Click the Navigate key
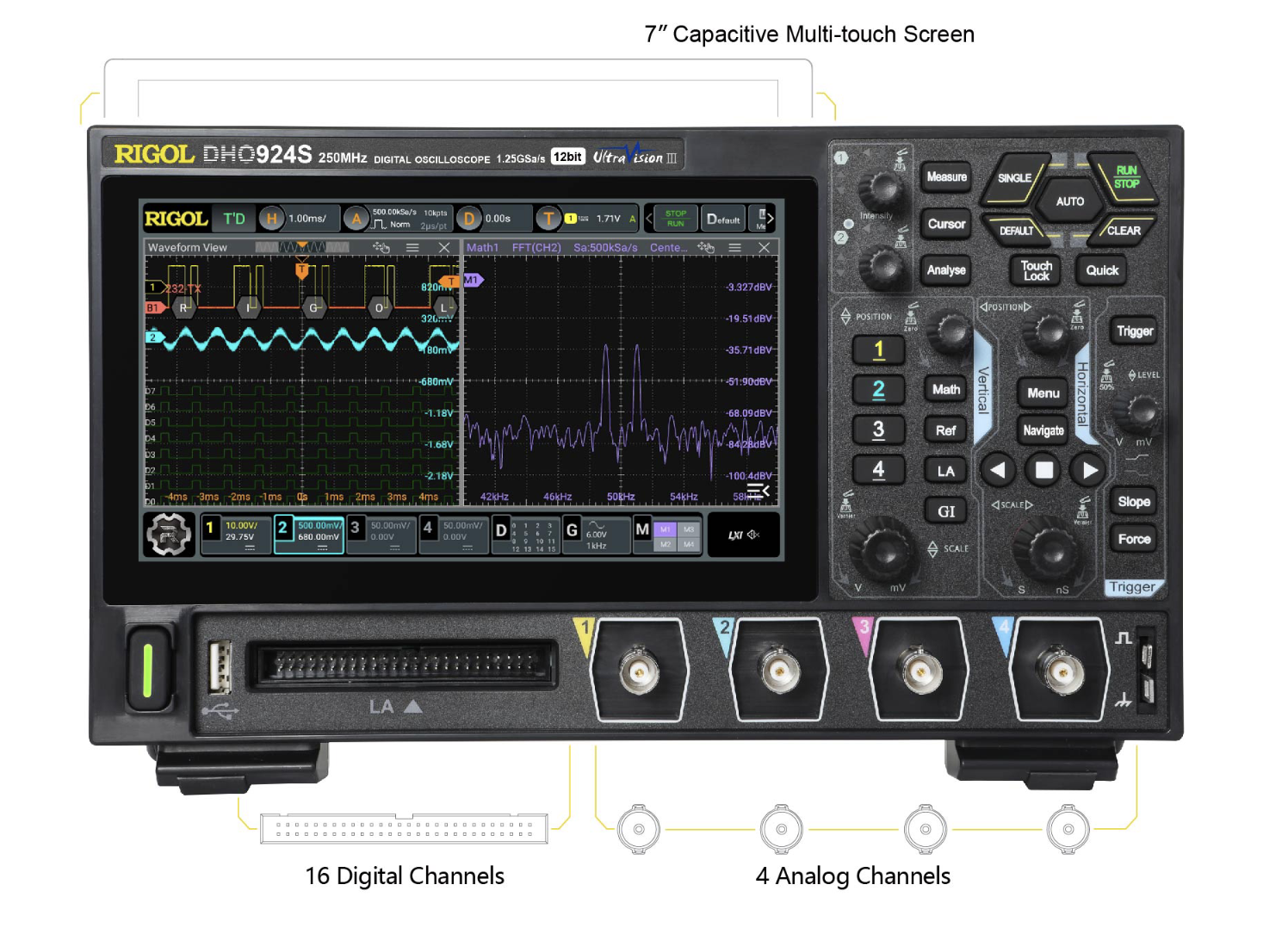Screen dimensions: 1288x928 [x=1043, y=430]
